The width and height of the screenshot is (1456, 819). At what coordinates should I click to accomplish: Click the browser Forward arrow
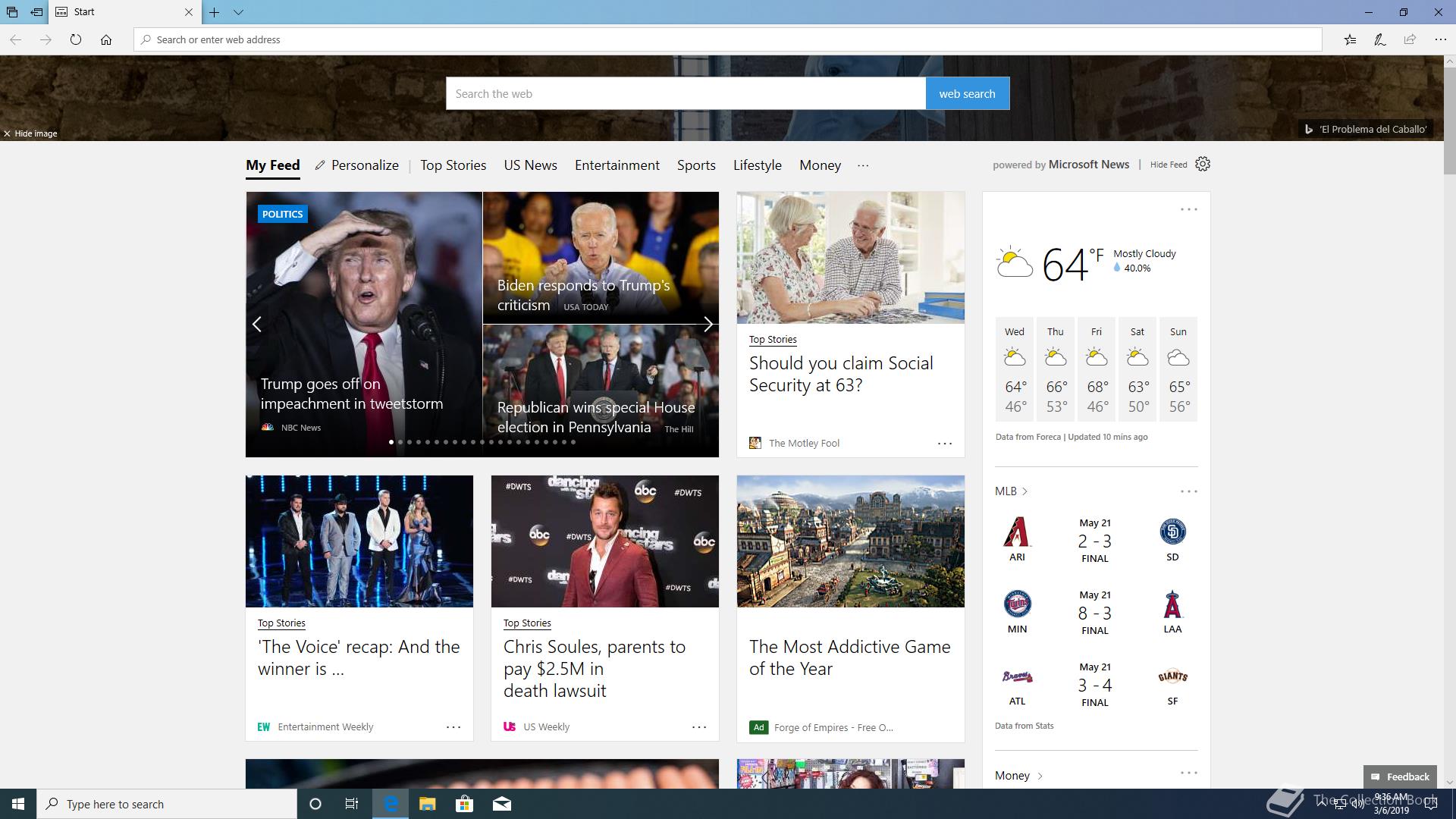(x=45, y=39)
